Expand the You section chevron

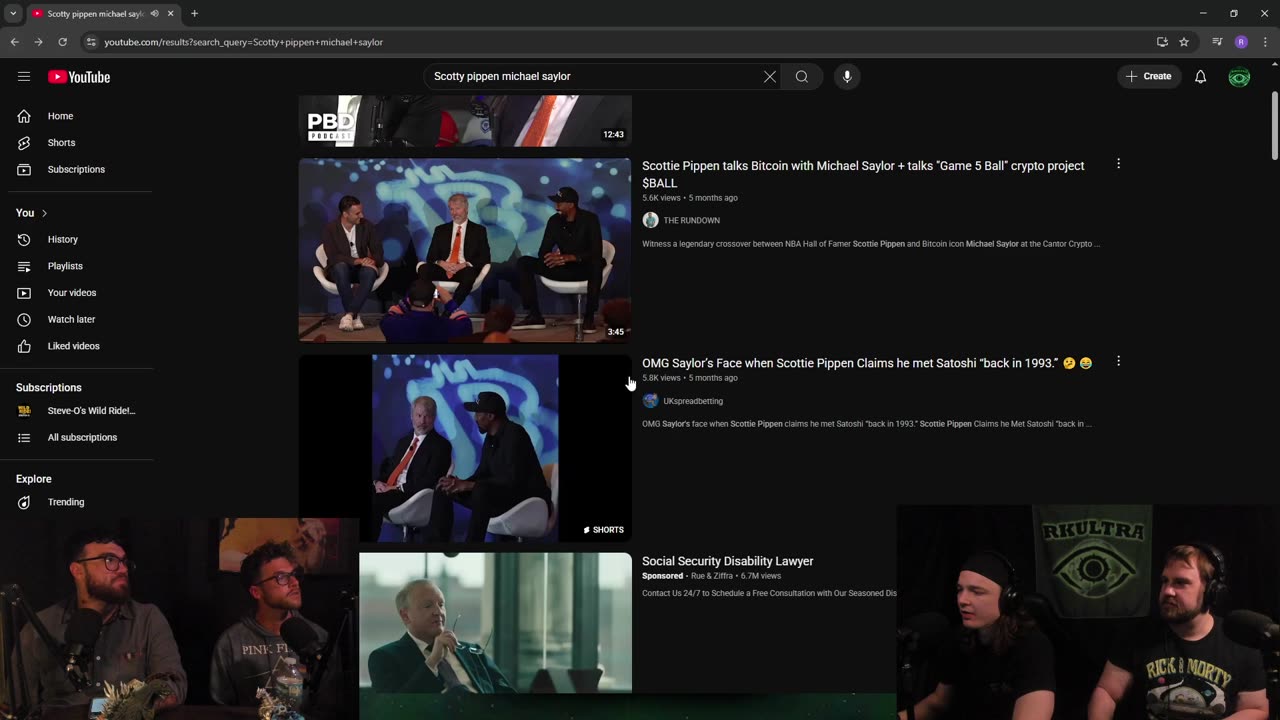44,213
